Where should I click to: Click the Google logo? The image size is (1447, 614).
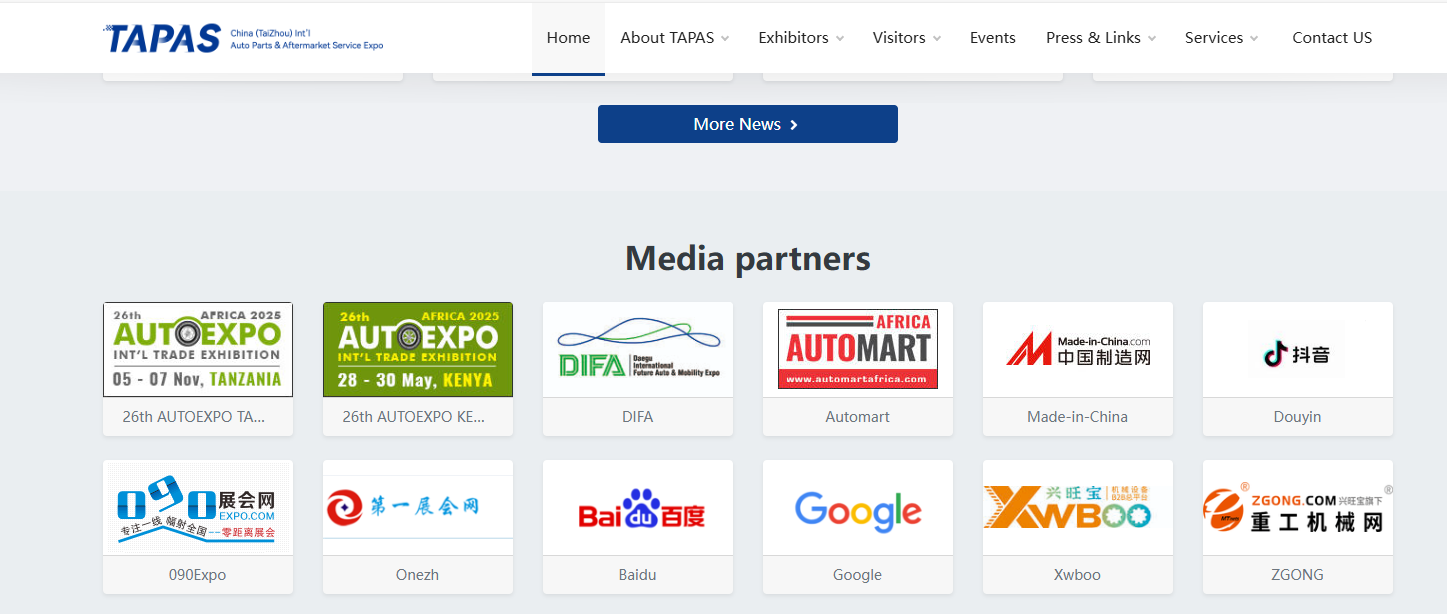tap(858, 508)
